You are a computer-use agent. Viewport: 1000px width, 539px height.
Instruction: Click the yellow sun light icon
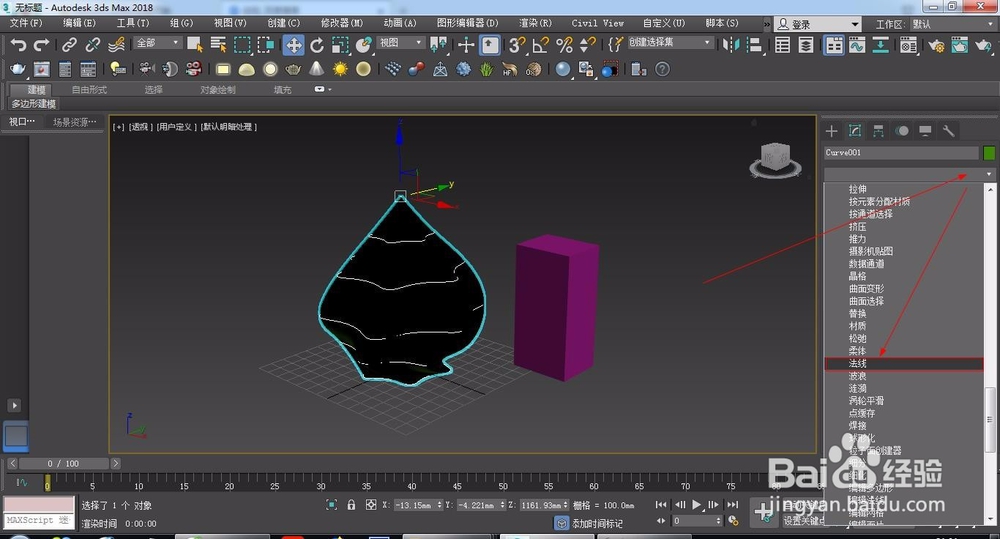pyautogui.click(x=340, y=69)
